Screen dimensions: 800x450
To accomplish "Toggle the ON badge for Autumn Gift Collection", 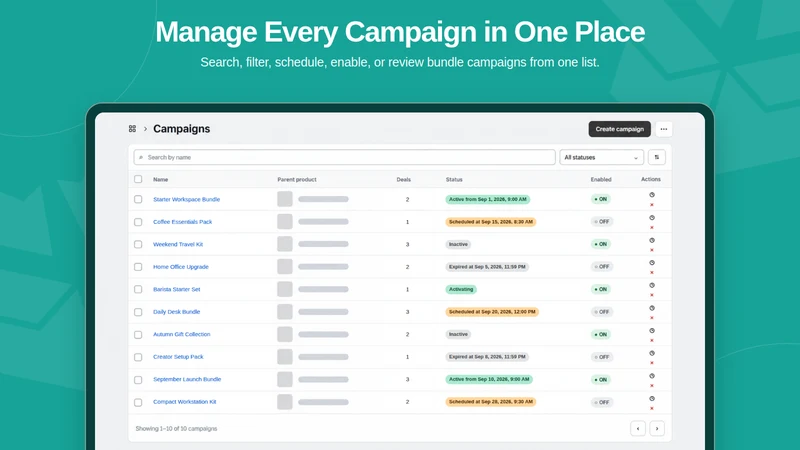I will (601, 335).
